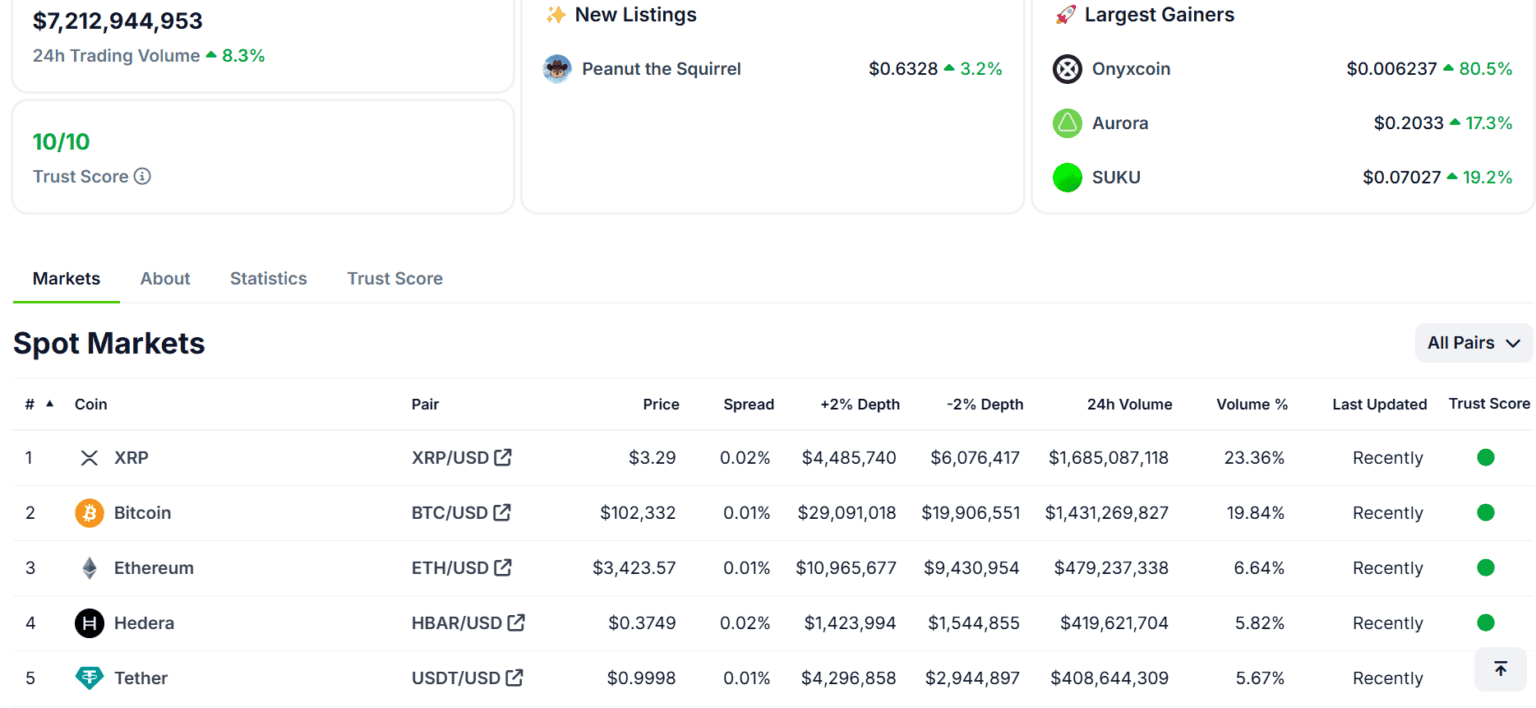Click XRP 24h volume $1,685,087,118
1536x708 pixels.
(1109, 458)
